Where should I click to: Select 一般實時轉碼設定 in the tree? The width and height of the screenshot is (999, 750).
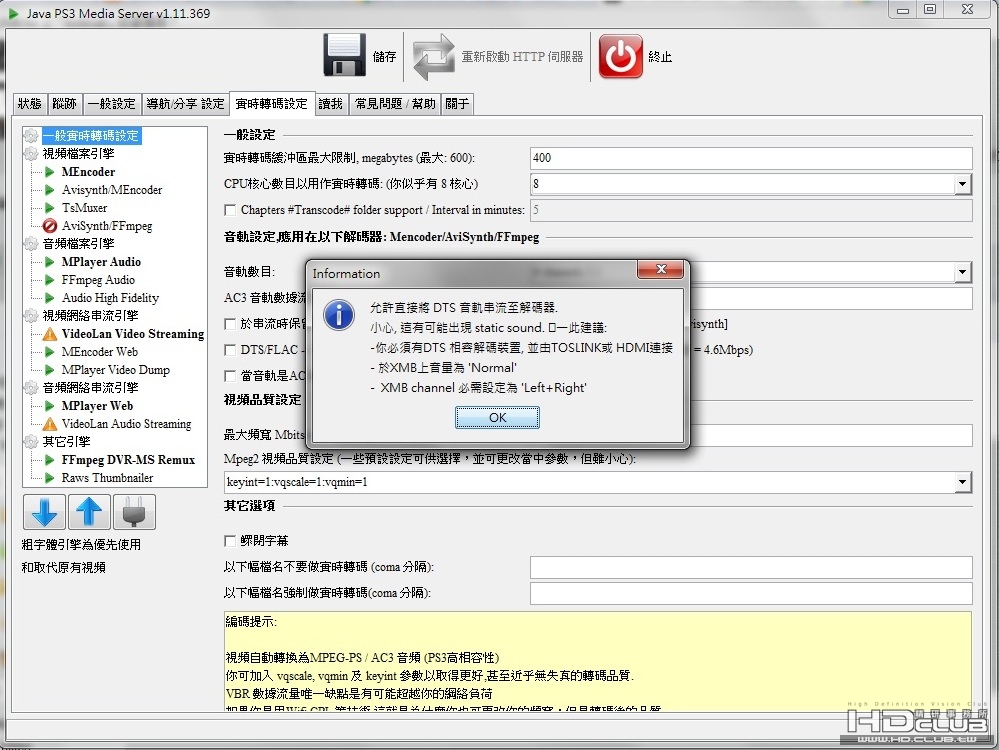coord(91,135)
